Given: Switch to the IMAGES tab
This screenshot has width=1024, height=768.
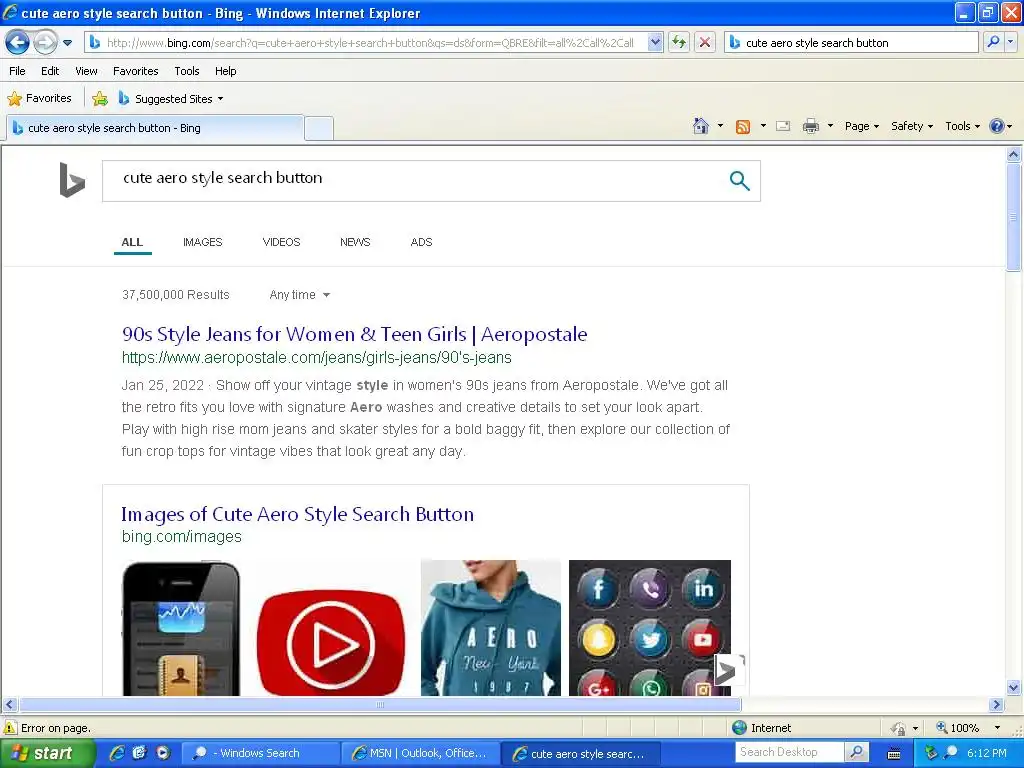Looking at the screenshot, I should [202, 242].
